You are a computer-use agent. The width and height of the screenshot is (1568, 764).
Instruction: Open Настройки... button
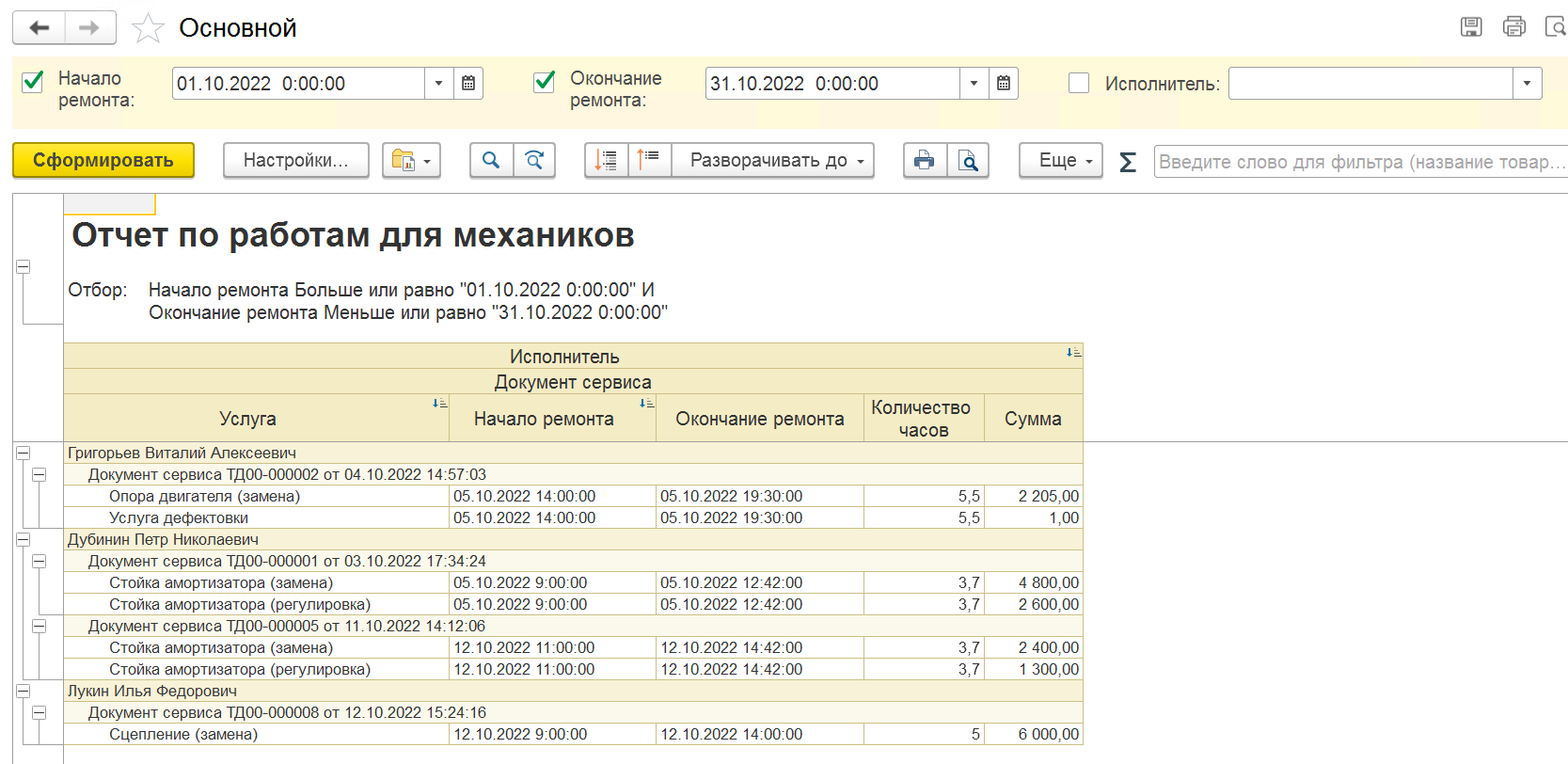[296, 160]
